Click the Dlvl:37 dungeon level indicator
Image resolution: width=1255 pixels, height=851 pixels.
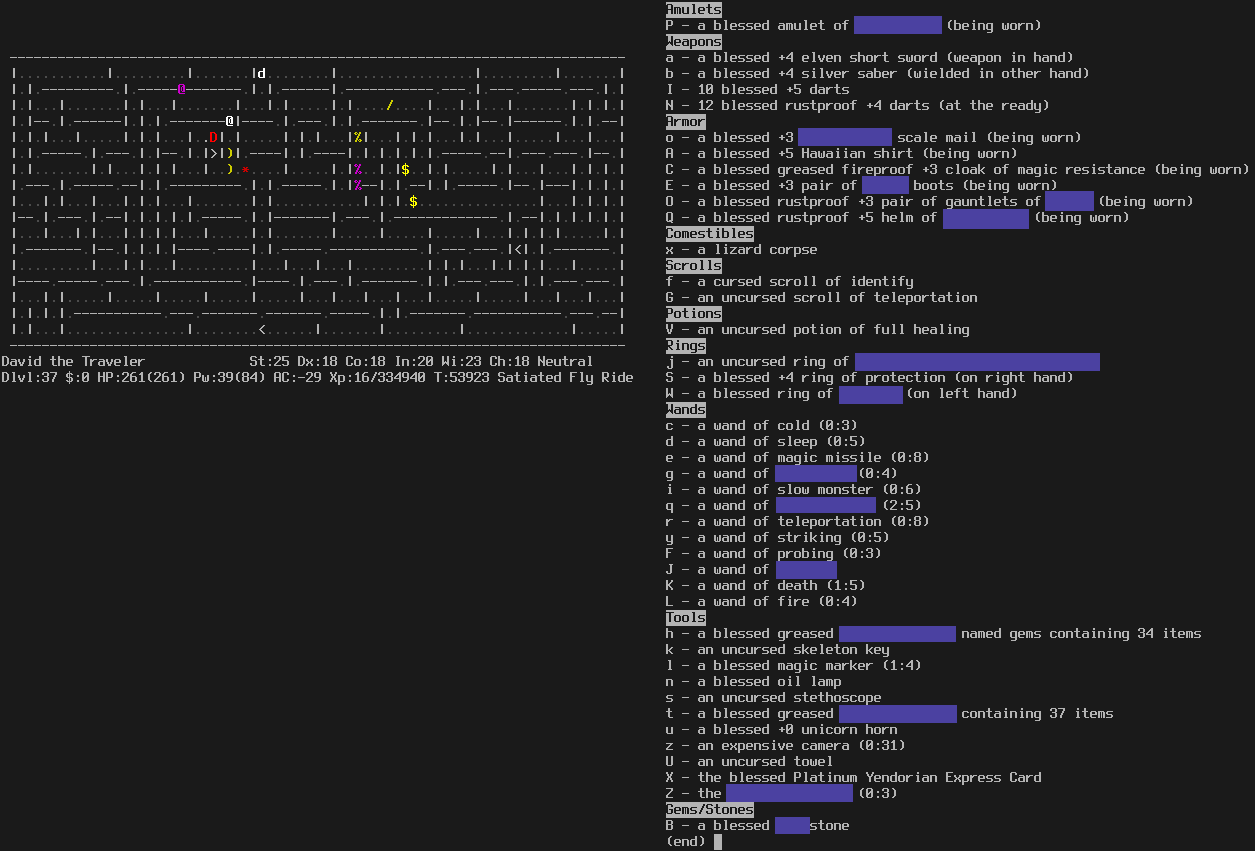[29, 377]
